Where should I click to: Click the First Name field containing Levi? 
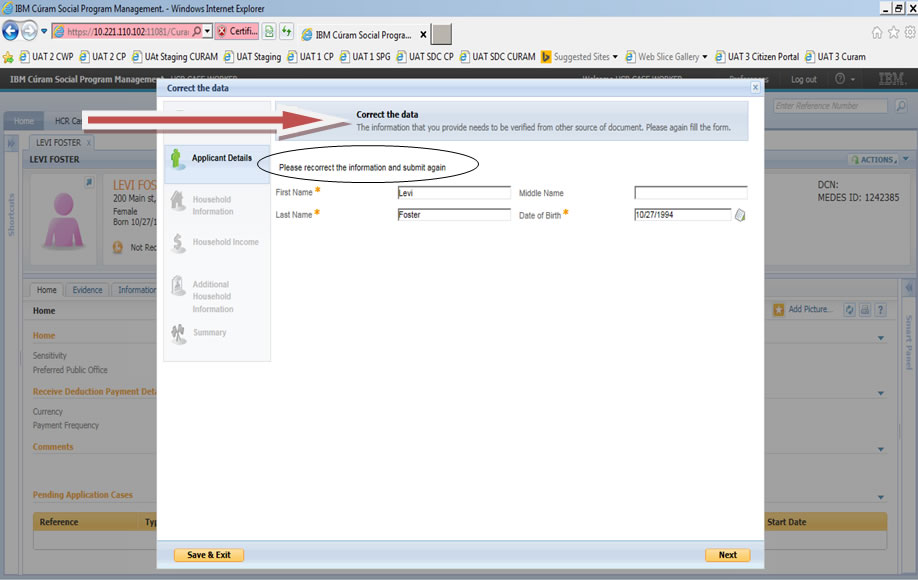coord(454,193)
